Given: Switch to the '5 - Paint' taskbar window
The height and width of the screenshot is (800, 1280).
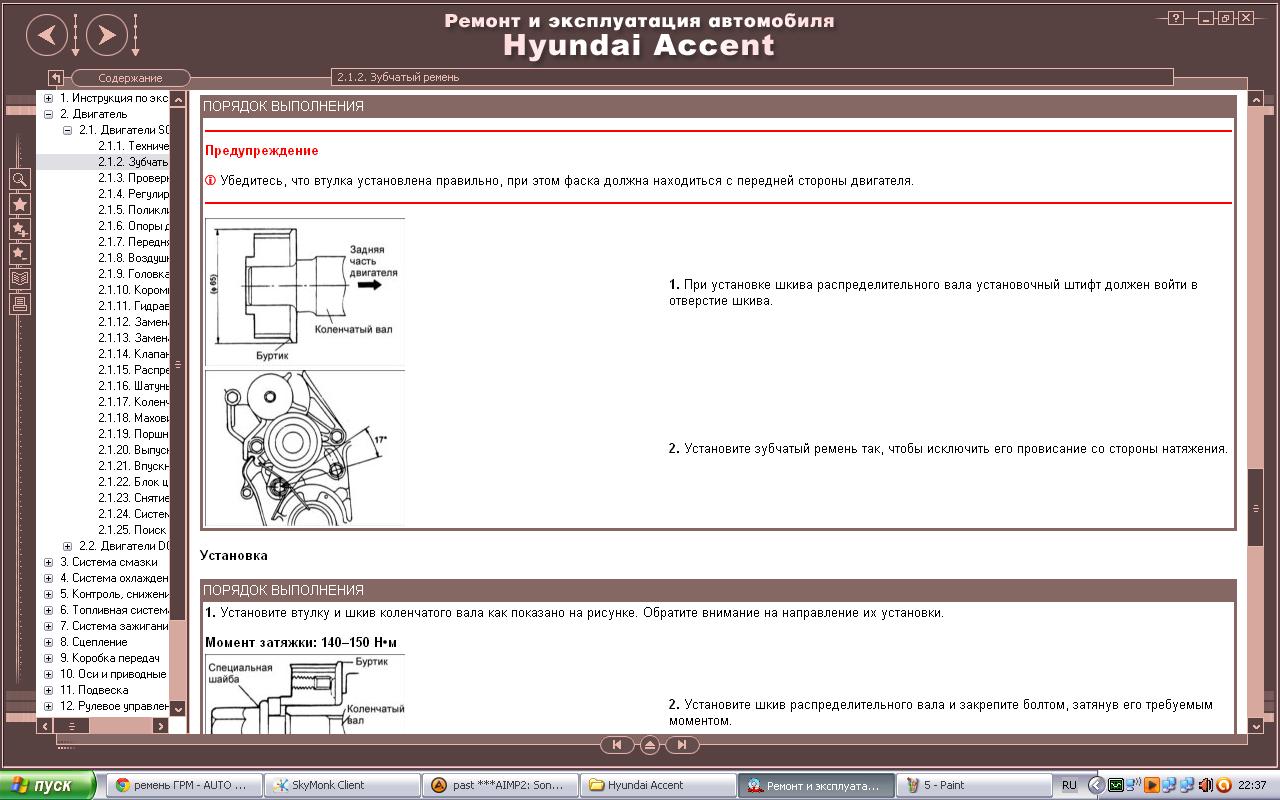Looking at the screenshot, I should coord(975,785).
